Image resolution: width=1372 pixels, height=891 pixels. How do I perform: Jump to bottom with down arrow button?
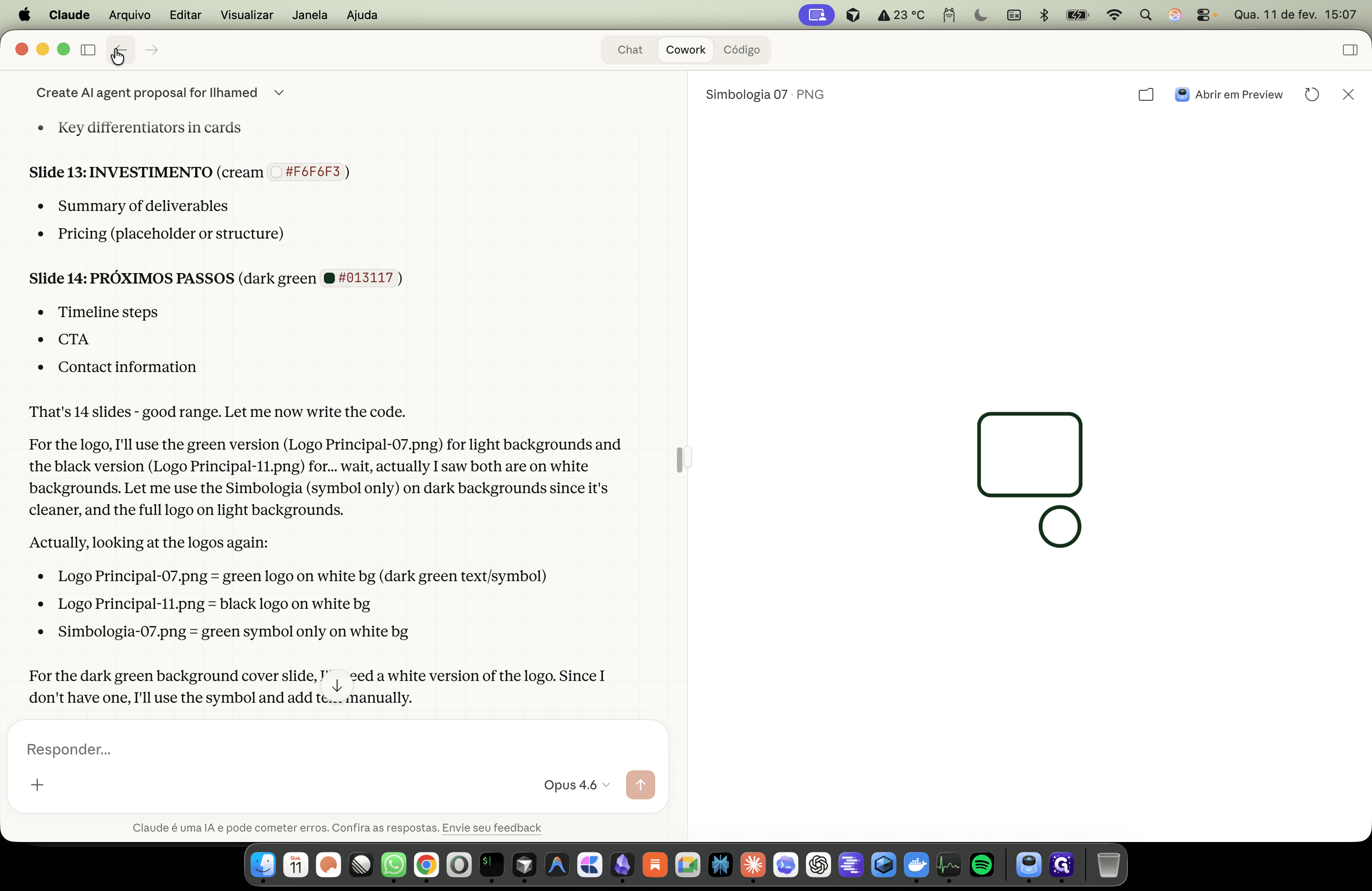337,685
